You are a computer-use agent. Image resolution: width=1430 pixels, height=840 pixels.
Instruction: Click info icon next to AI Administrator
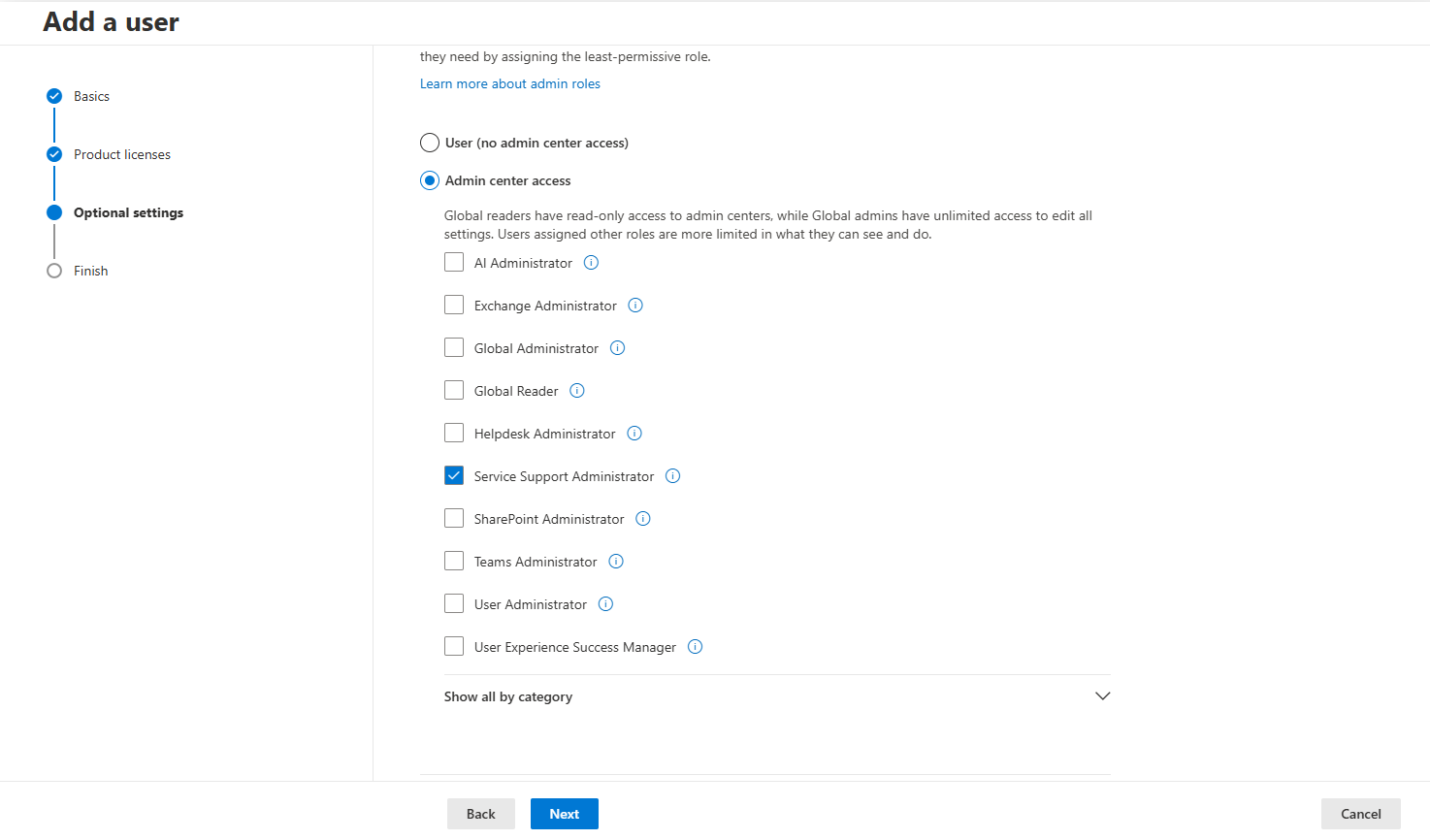591,263
